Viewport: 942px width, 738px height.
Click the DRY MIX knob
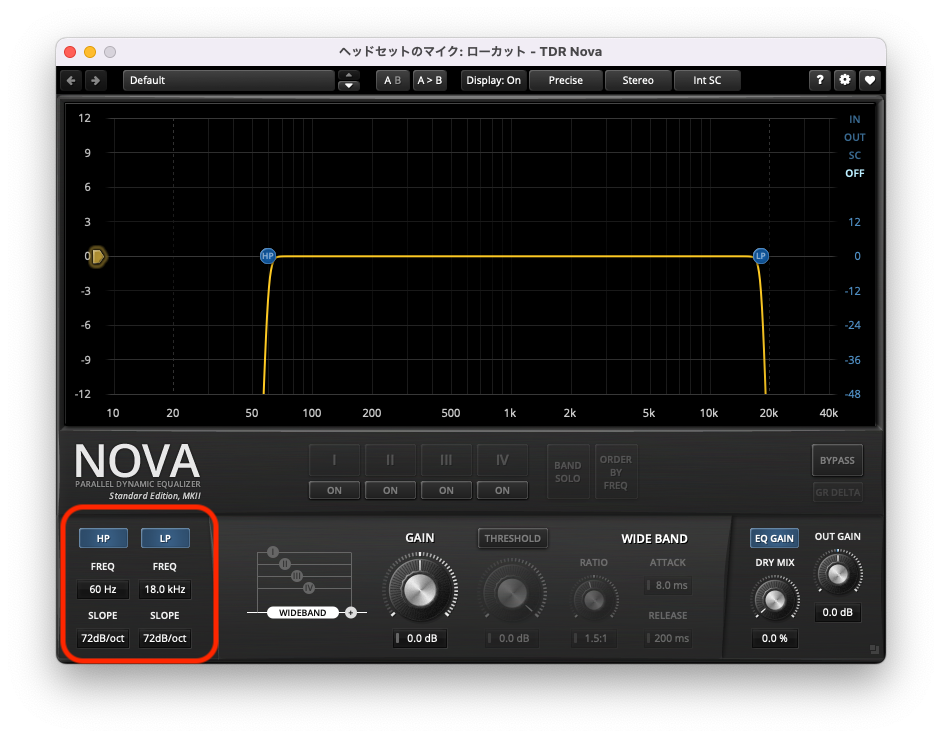pyautogui.click(x=774, y=599)
